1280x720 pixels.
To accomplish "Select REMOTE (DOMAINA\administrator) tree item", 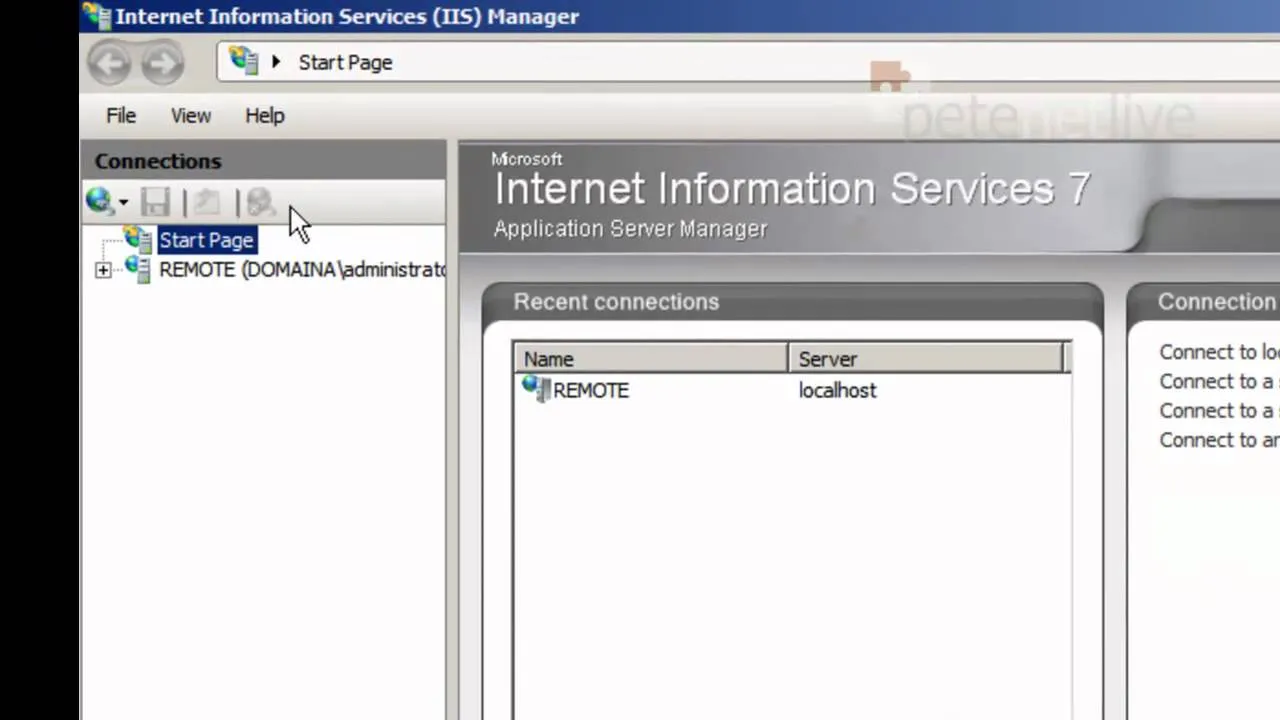I will 300,270.
